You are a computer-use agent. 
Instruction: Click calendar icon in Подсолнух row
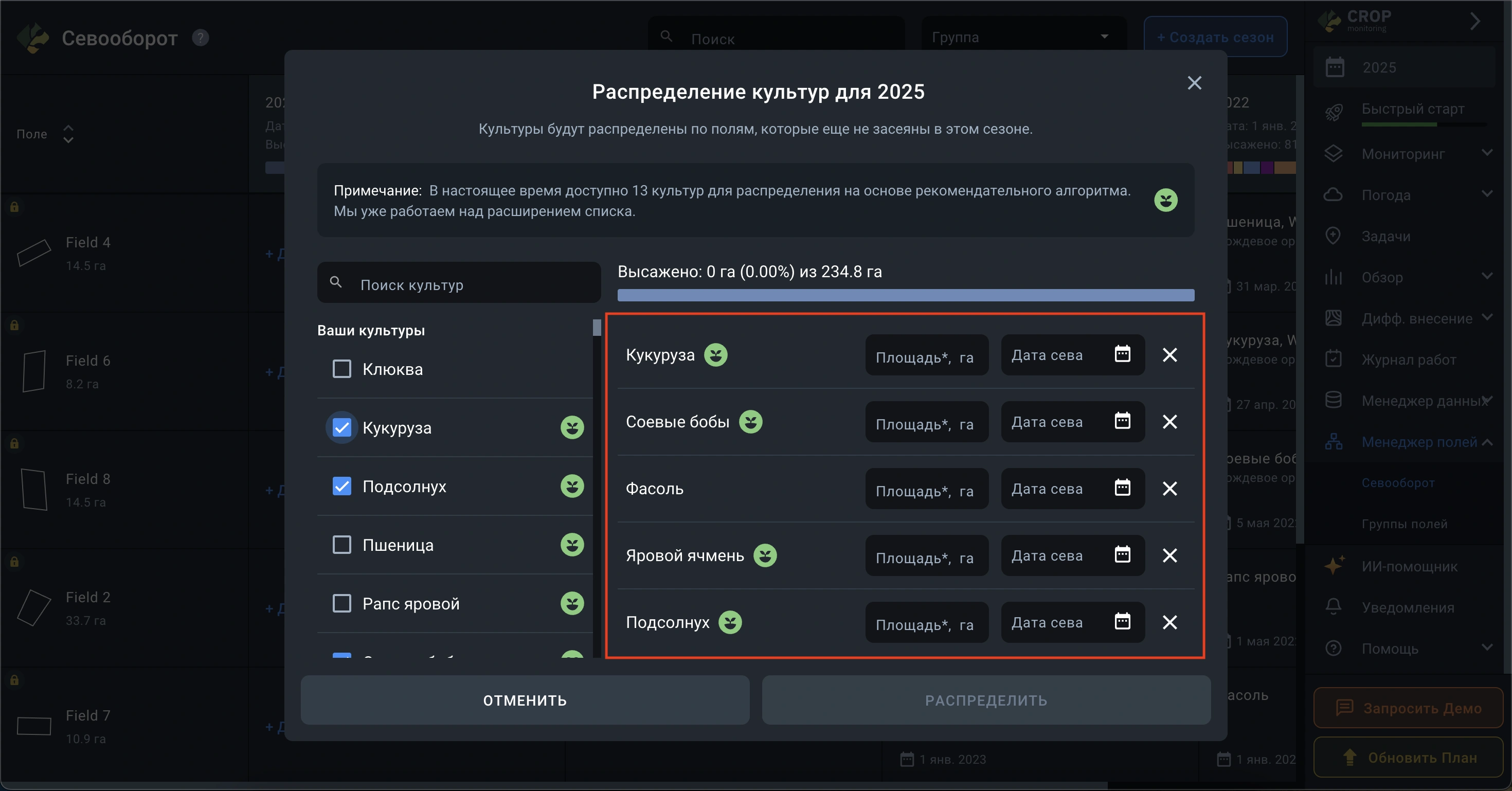pos(1122,621)
